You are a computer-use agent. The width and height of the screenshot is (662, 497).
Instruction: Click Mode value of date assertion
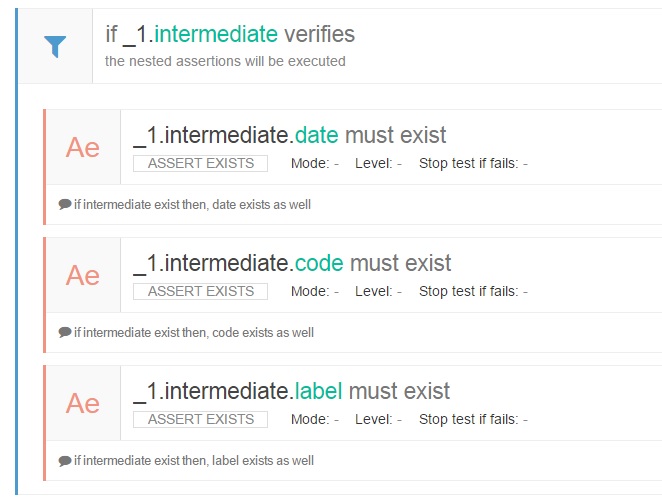(x=336, y=163)
